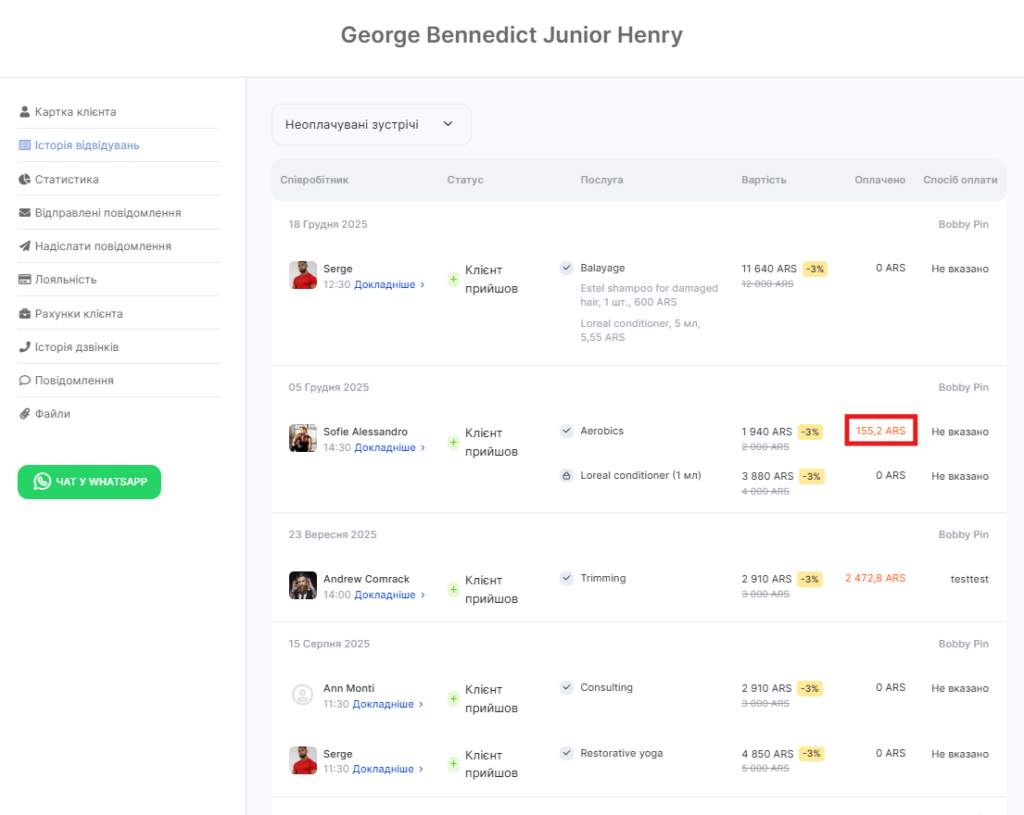Image resolution: width=1024 pixels, height=815 pixels.
Task: Click the Статистика pie chart icon
Action: [x=25, y=180]
